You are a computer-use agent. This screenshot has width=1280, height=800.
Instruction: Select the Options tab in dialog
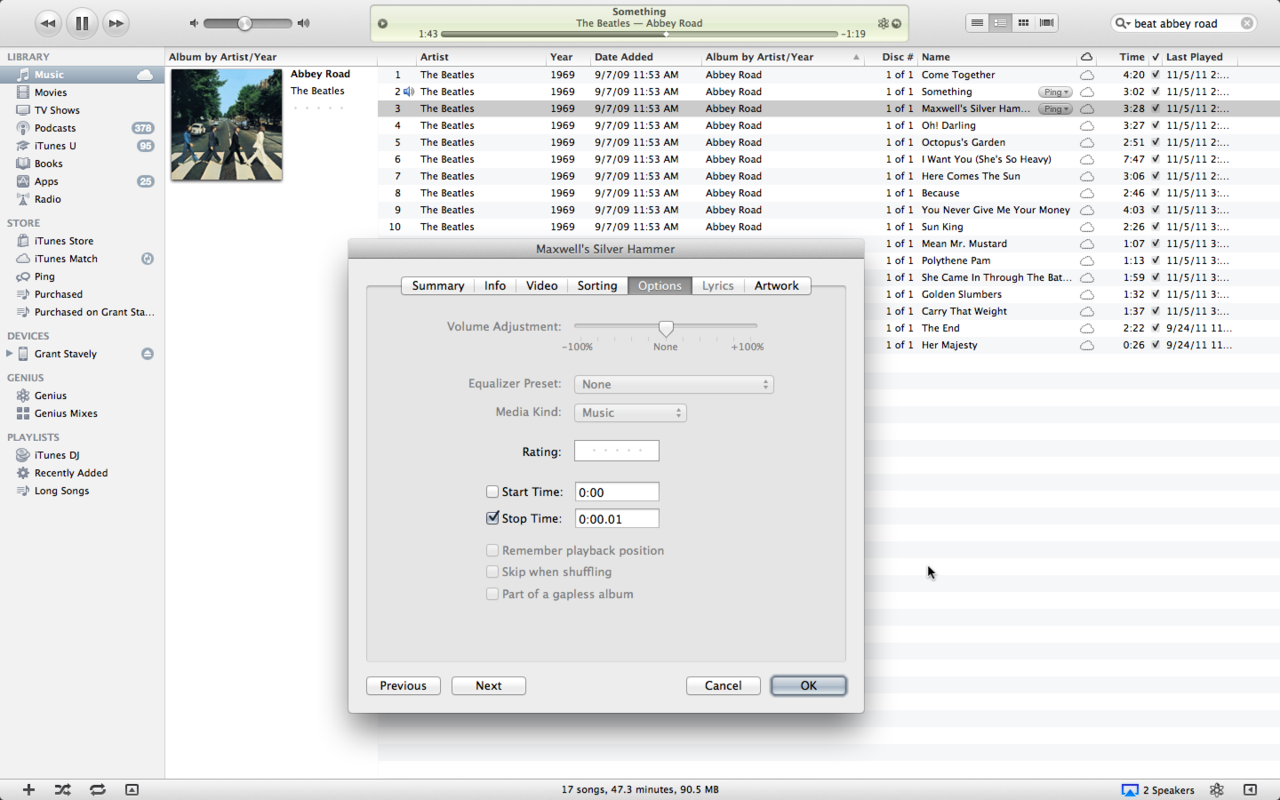point(660,286)
